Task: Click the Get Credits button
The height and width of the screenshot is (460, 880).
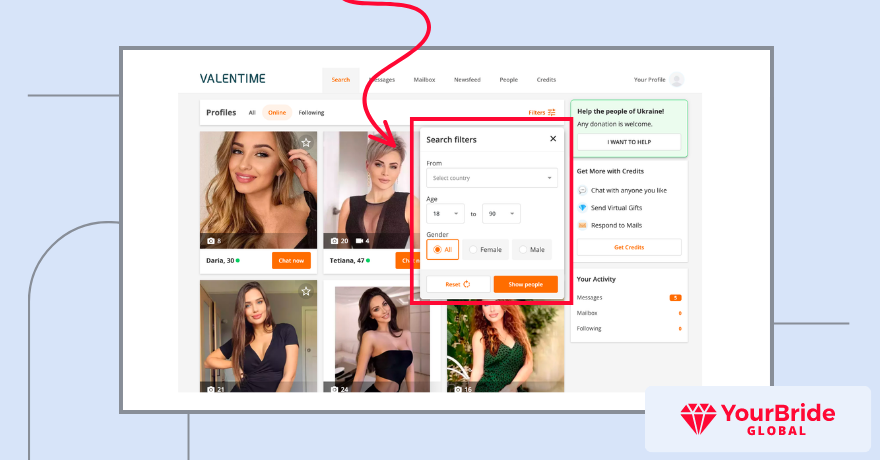Action: coord(629,247)
